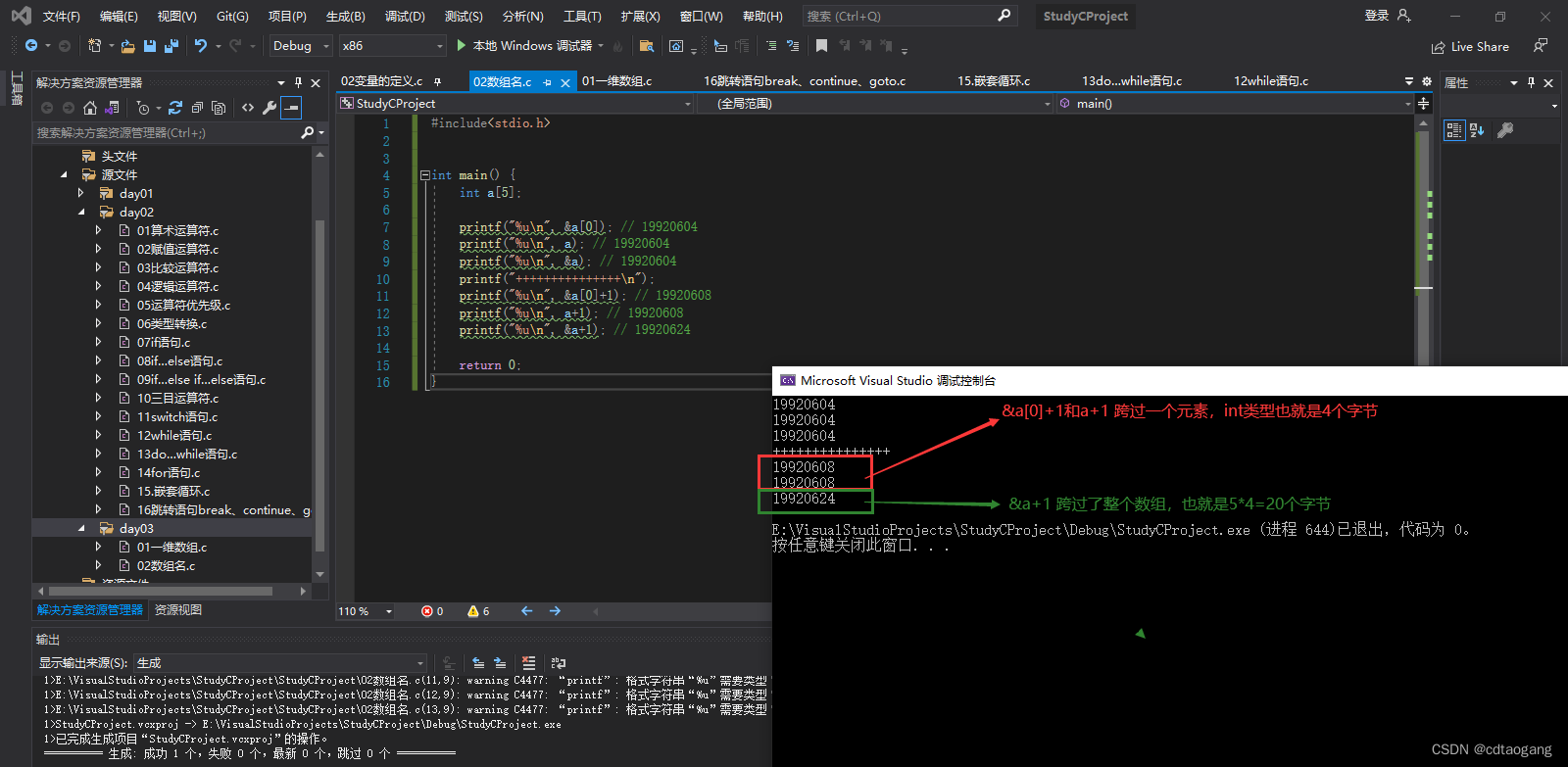Switch to the 资源视图 tab
1568x767 pixels.
pos(178,610)
